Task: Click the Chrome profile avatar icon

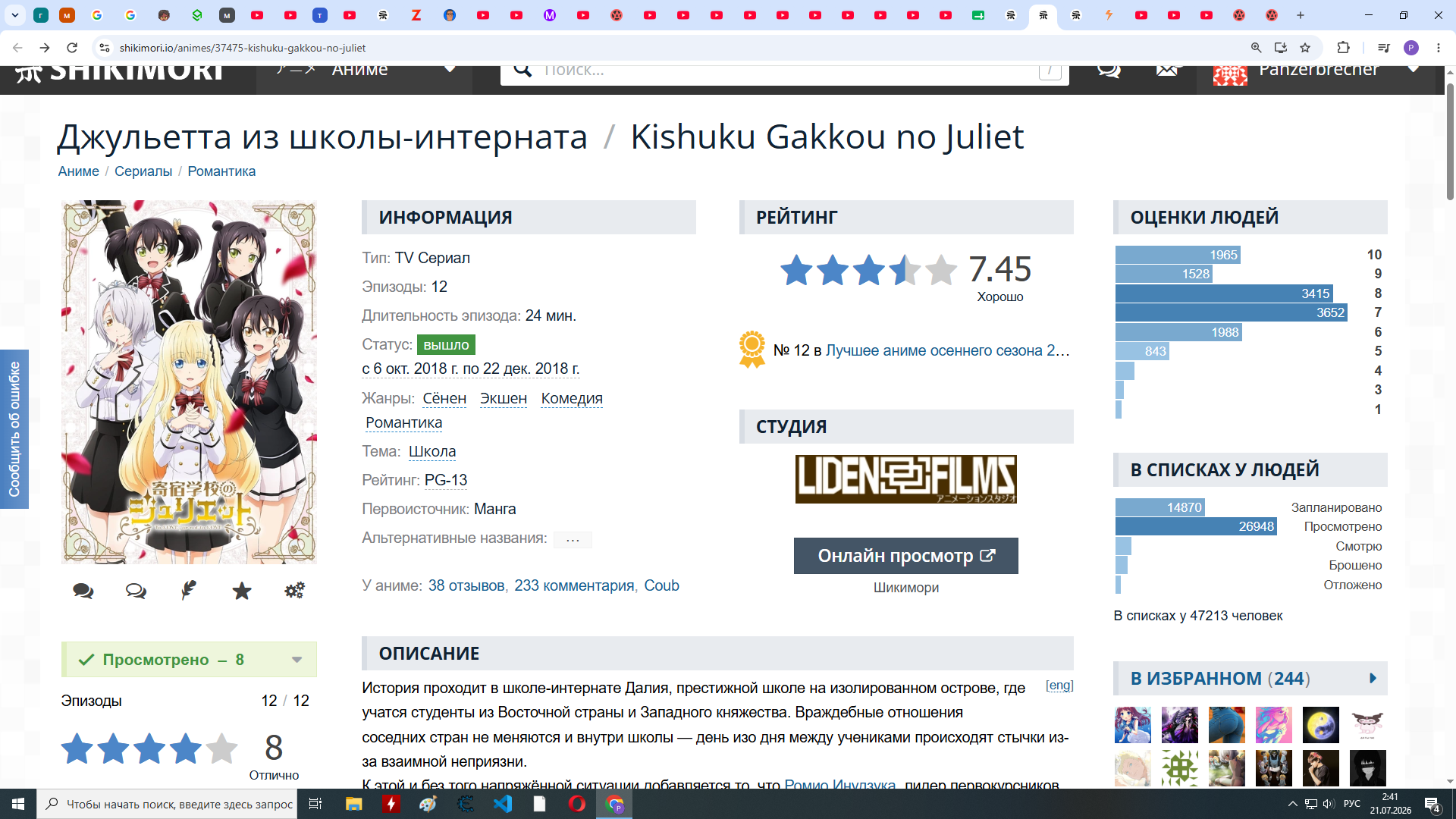Action: point(1411,48)
